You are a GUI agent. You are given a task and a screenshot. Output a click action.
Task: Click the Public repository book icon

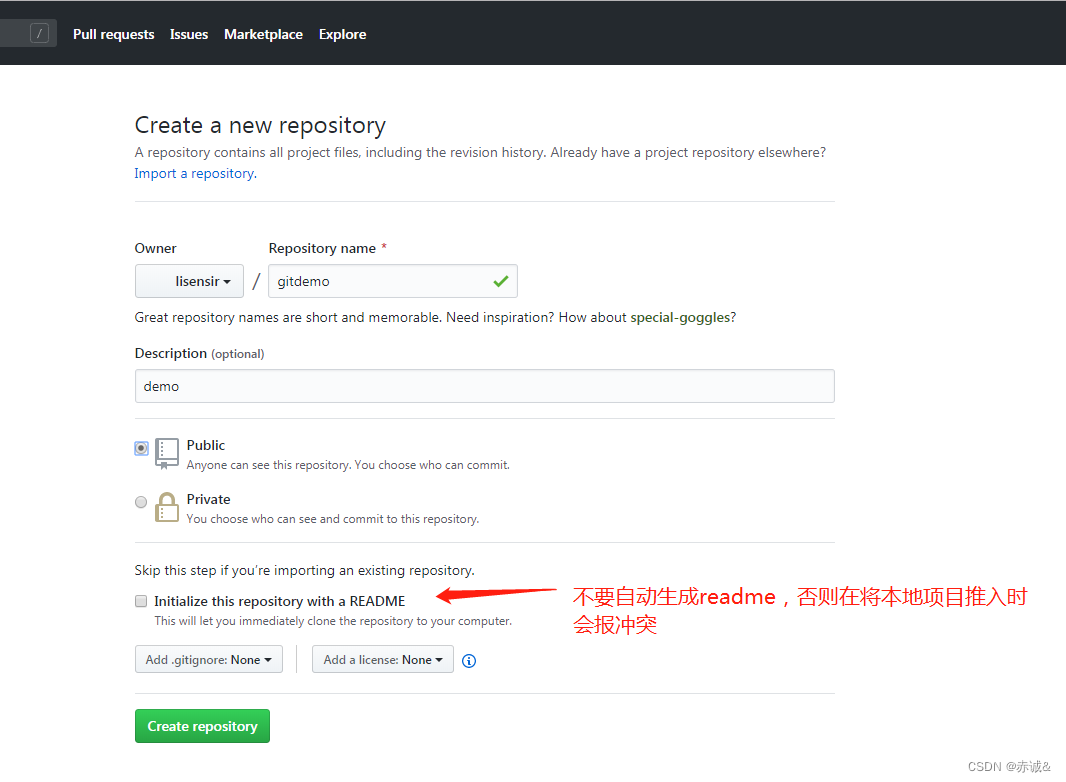point(167,454)
